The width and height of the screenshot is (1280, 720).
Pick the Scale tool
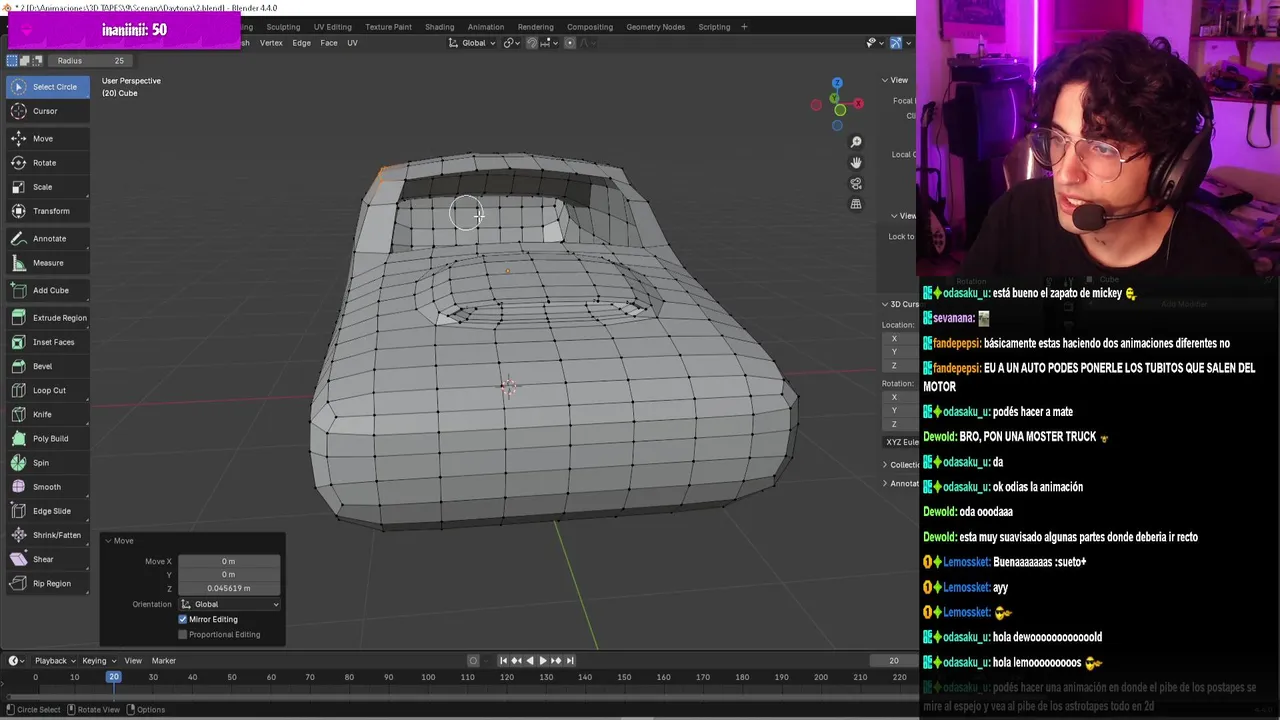pyautogui.click(x=47, y=187)
